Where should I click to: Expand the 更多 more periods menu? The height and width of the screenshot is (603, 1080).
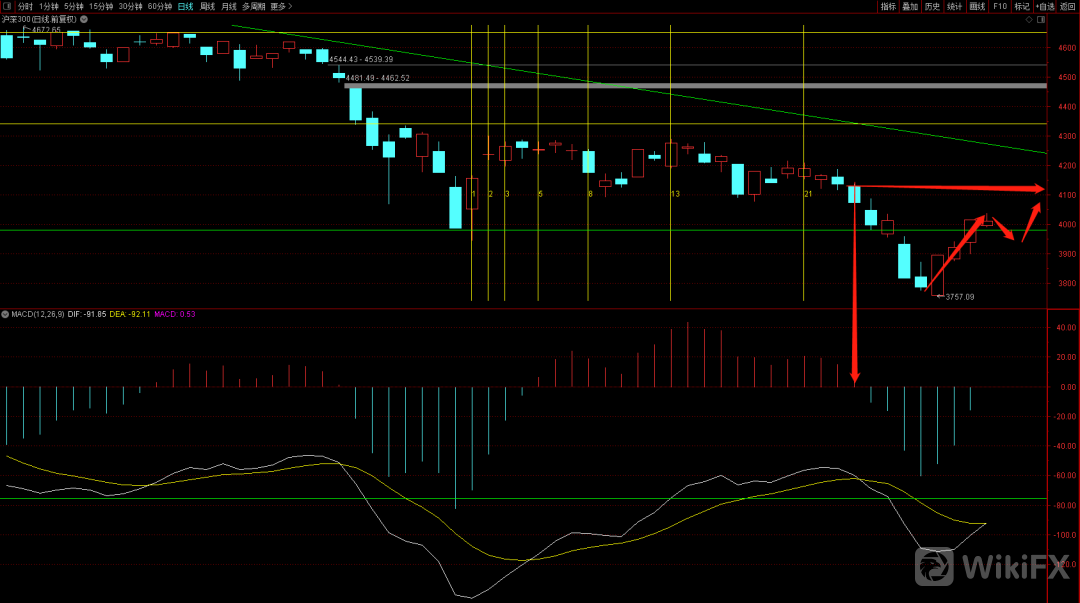click(281, 6)
